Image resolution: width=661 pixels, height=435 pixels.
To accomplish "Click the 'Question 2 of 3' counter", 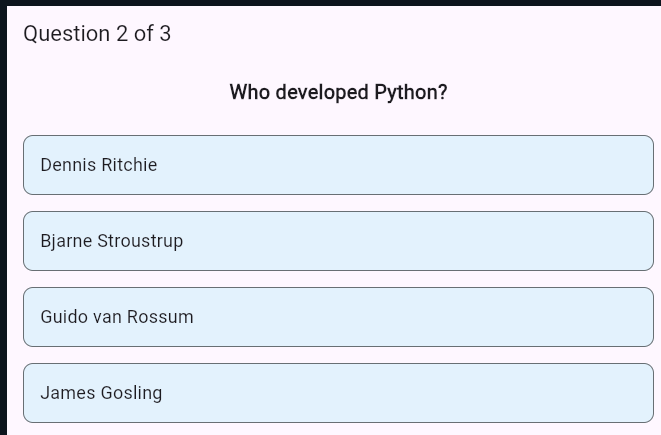I will [97, 34].
